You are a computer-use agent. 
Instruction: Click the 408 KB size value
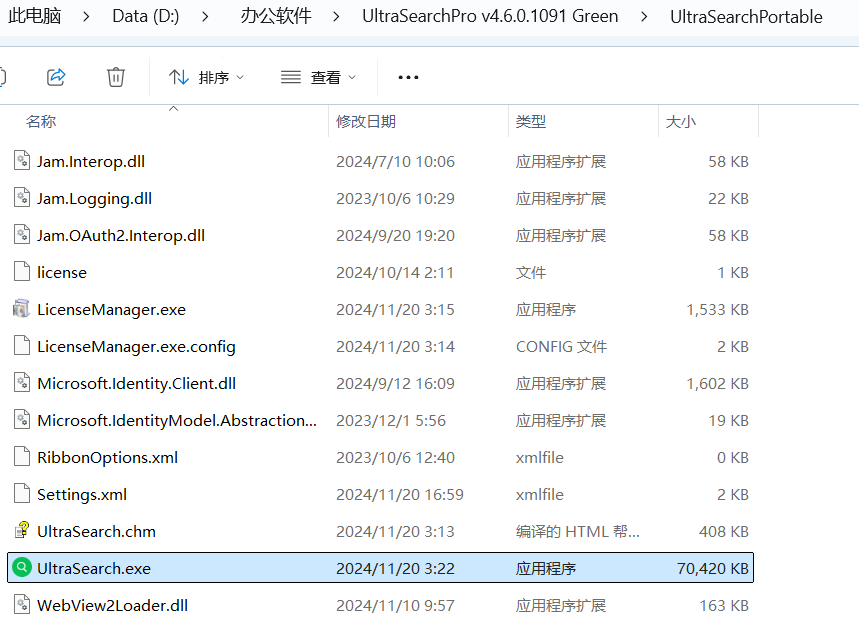tap(724, 531)
